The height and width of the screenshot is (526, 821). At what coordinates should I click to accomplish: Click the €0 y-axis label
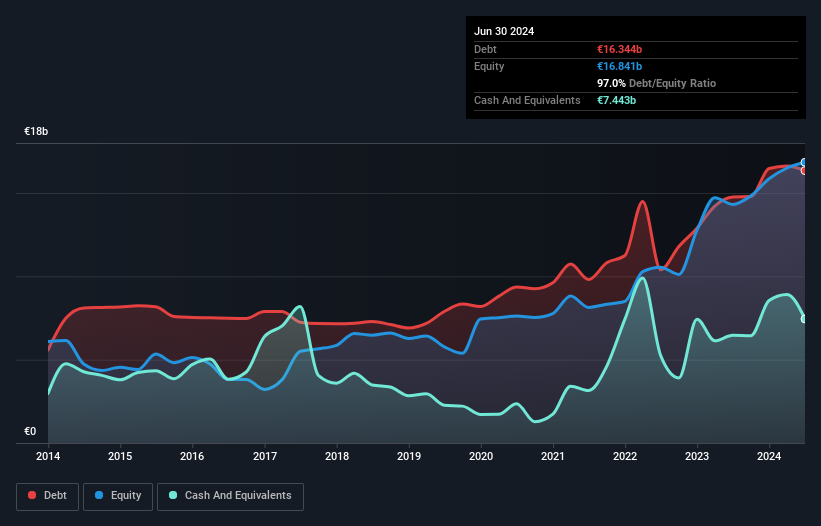pos(31,432)
